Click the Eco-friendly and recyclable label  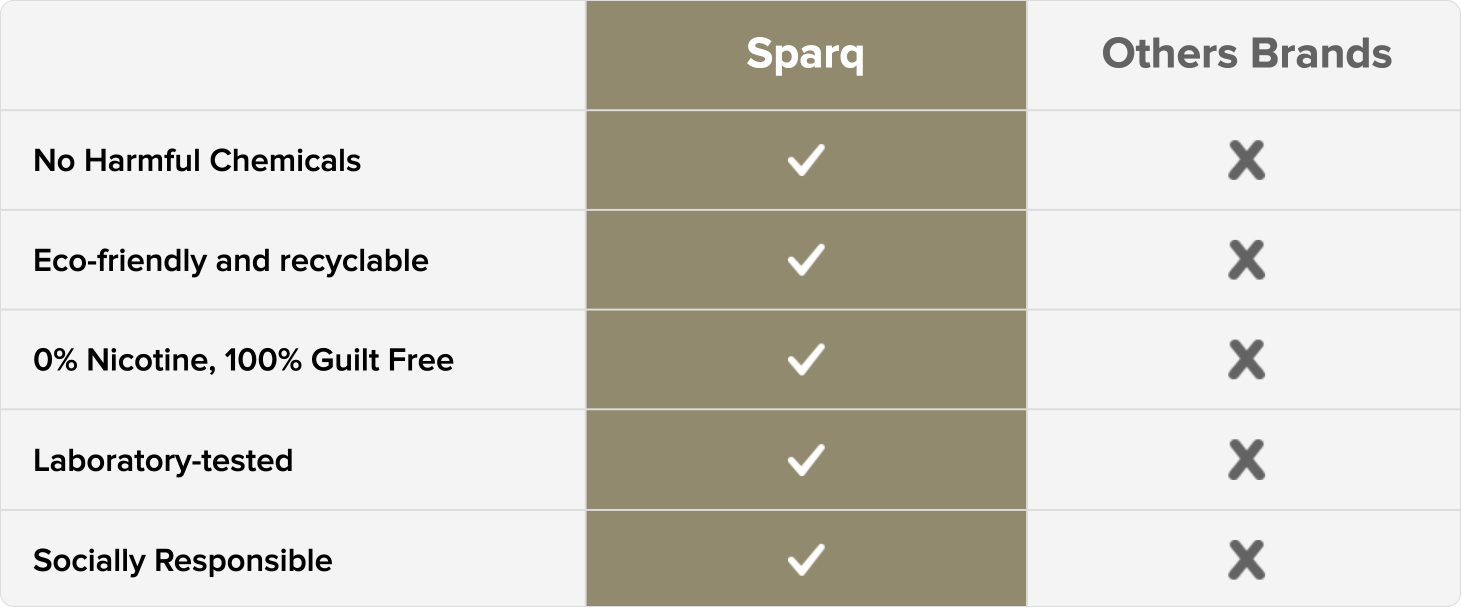pyautogui.click(x=231, y=261)
